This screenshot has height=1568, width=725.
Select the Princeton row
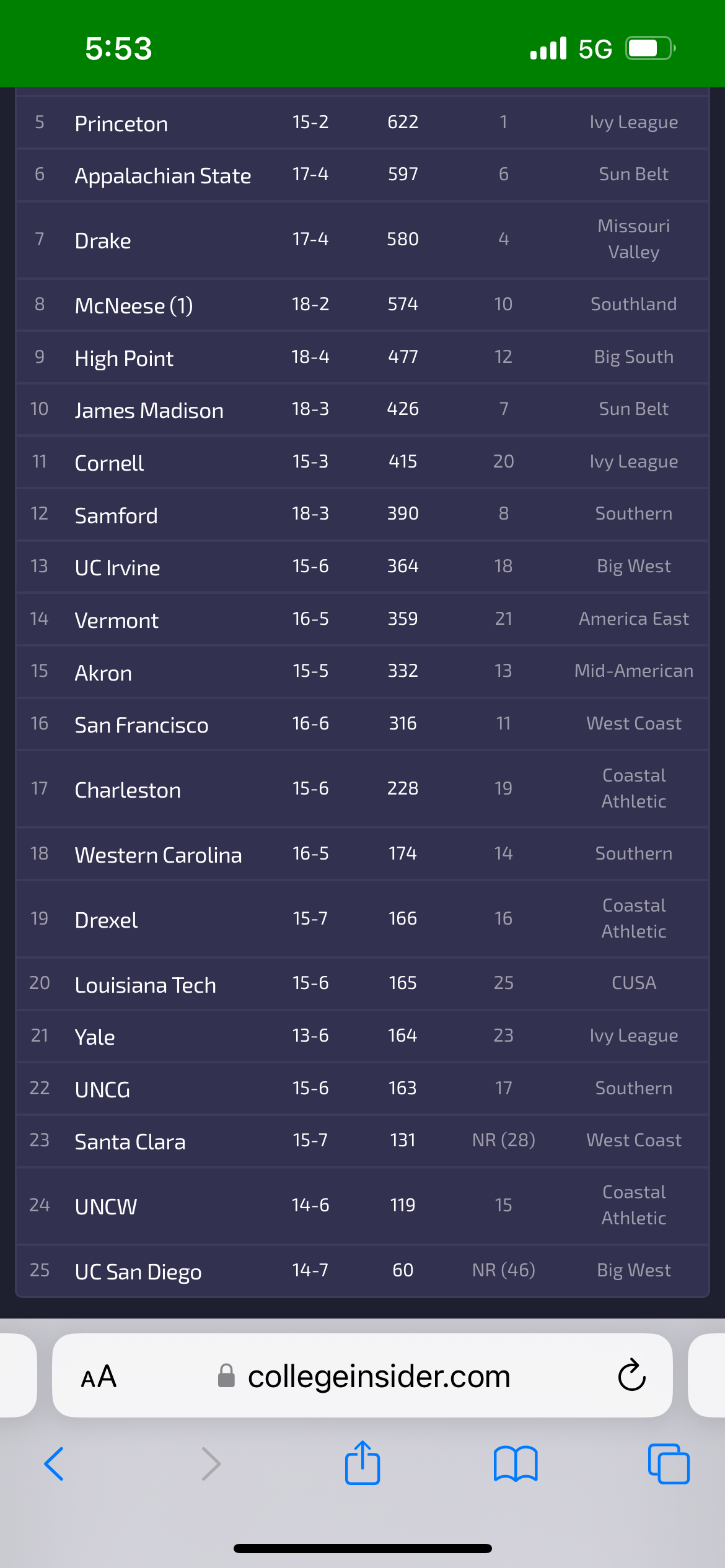pyautogui.click(x=362, y=123)
